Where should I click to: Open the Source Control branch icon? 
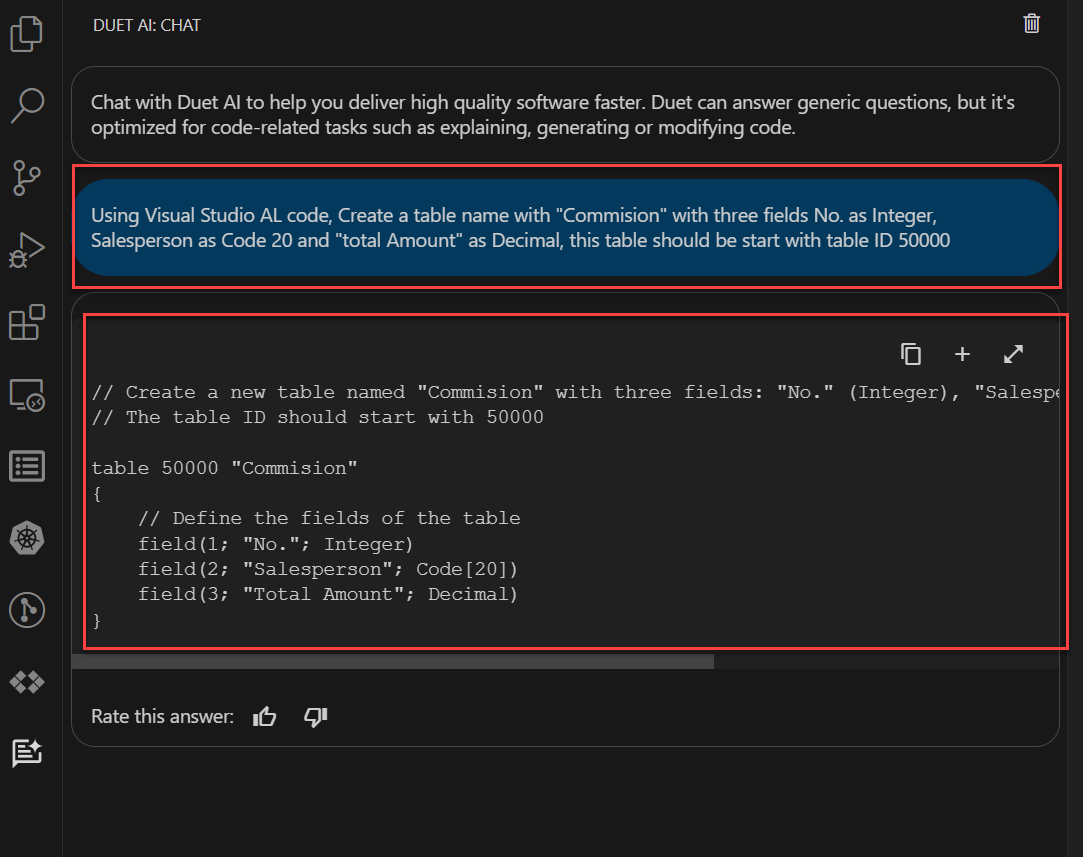(x=27, y=177)
